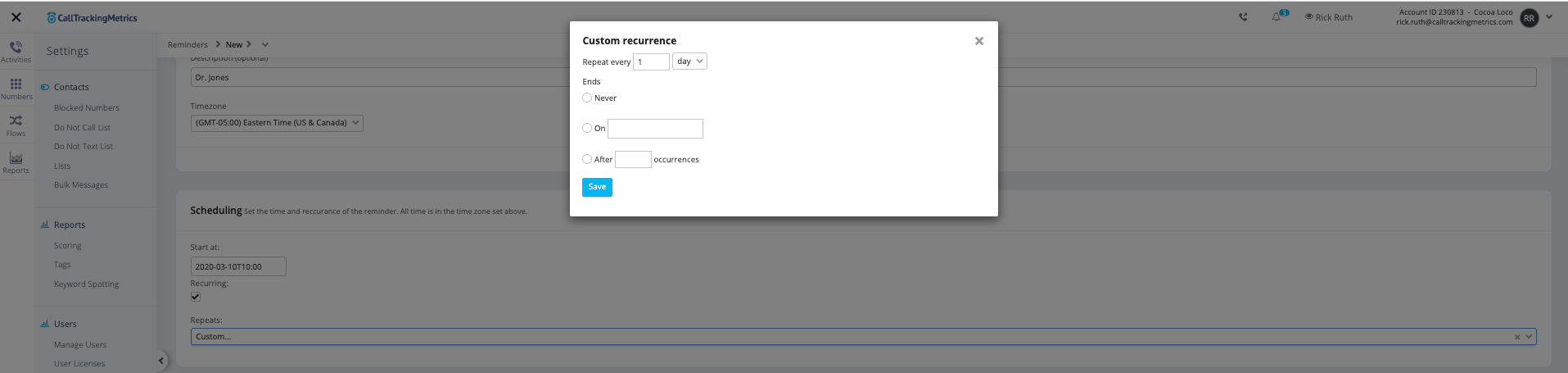Collapse the Contacts settings section
The image size is (1568, 373).
coord(70,87)
